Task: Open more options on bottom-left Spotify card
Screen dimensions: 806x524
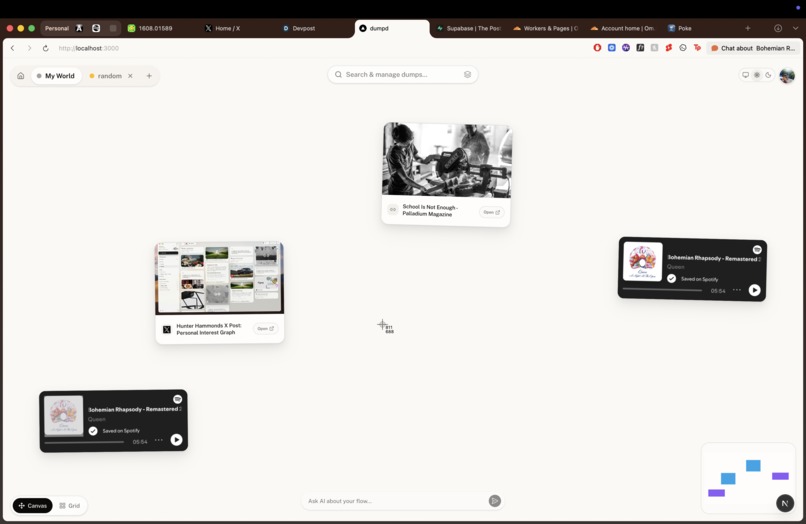Action: [159, 440]
